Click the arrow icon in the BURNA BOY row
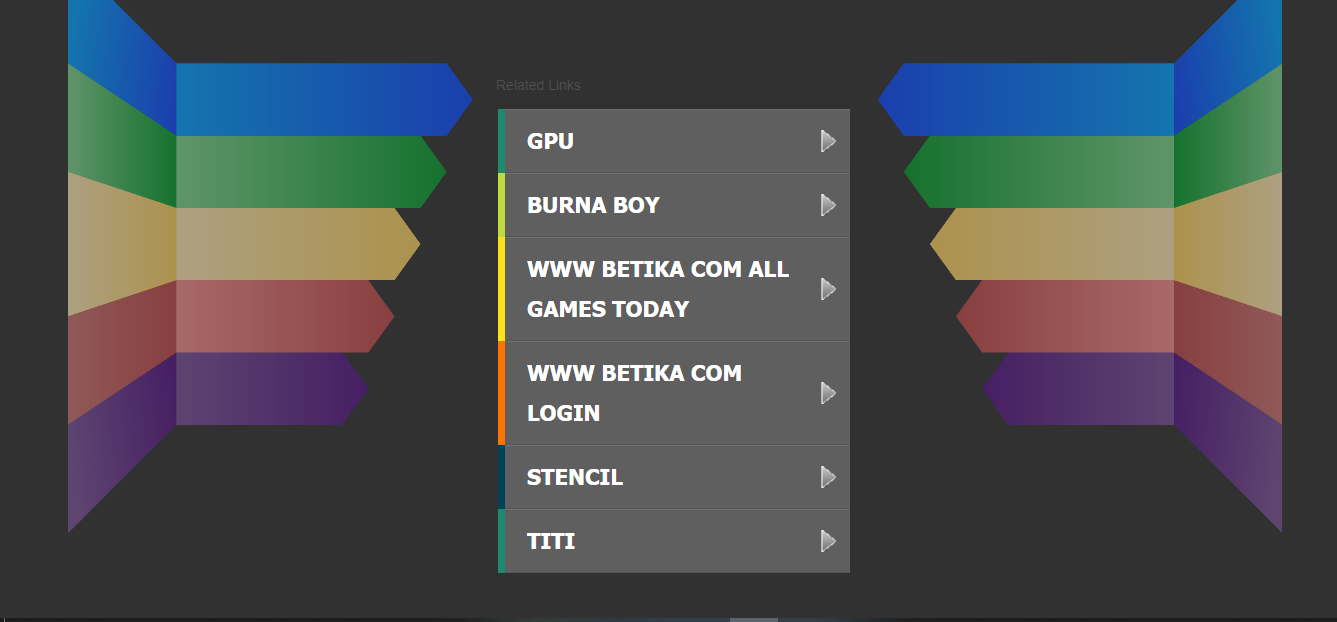 828,205
